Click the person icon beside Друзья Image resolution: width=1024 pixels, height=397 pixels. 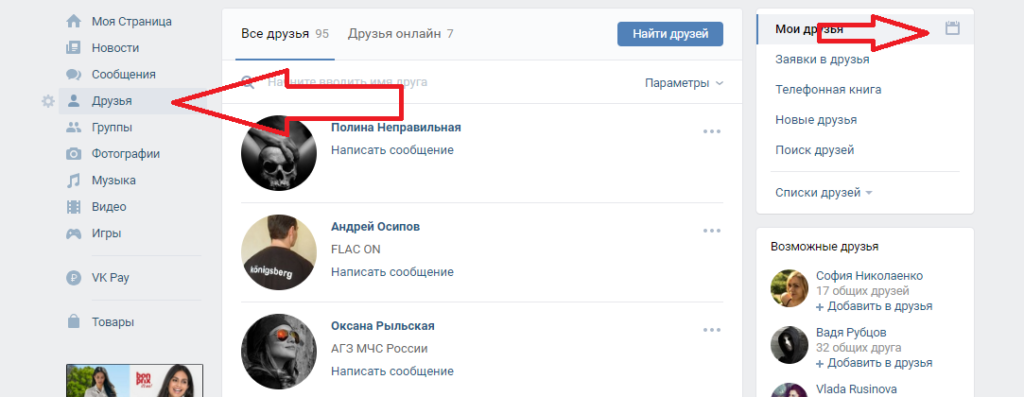coord(74,101)
